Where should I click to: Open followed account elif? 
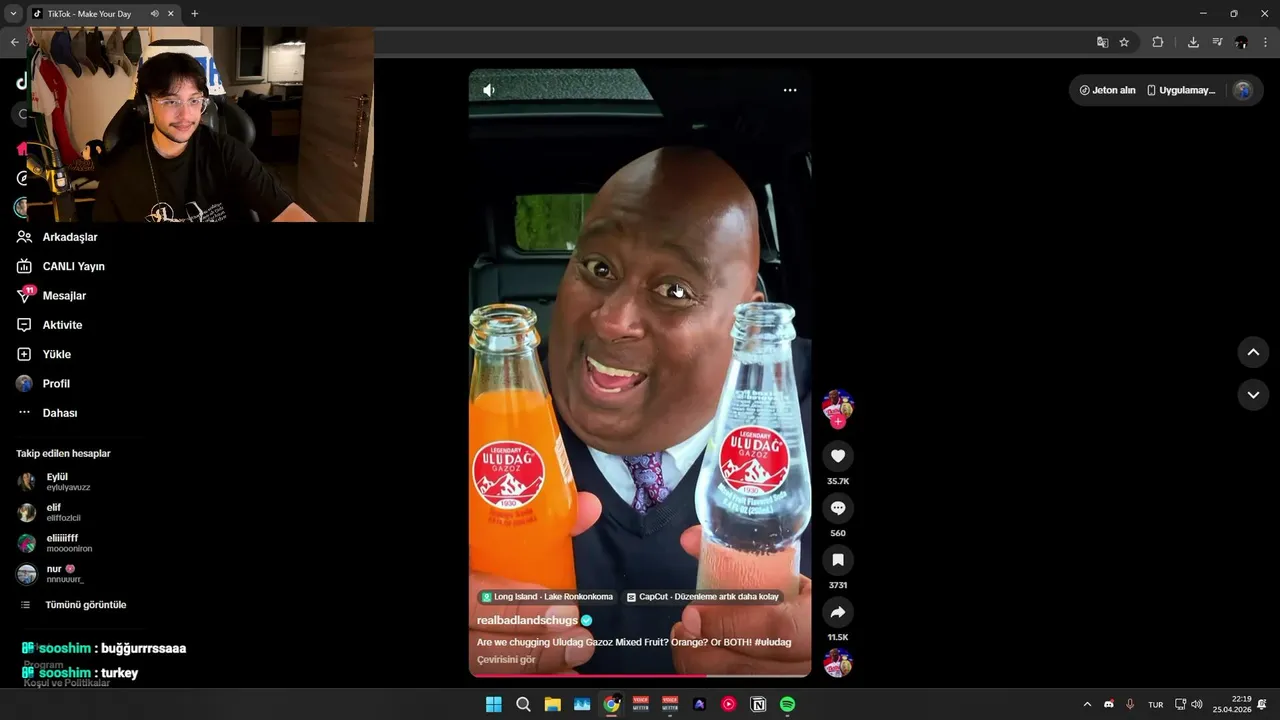(x=49, y=512)
